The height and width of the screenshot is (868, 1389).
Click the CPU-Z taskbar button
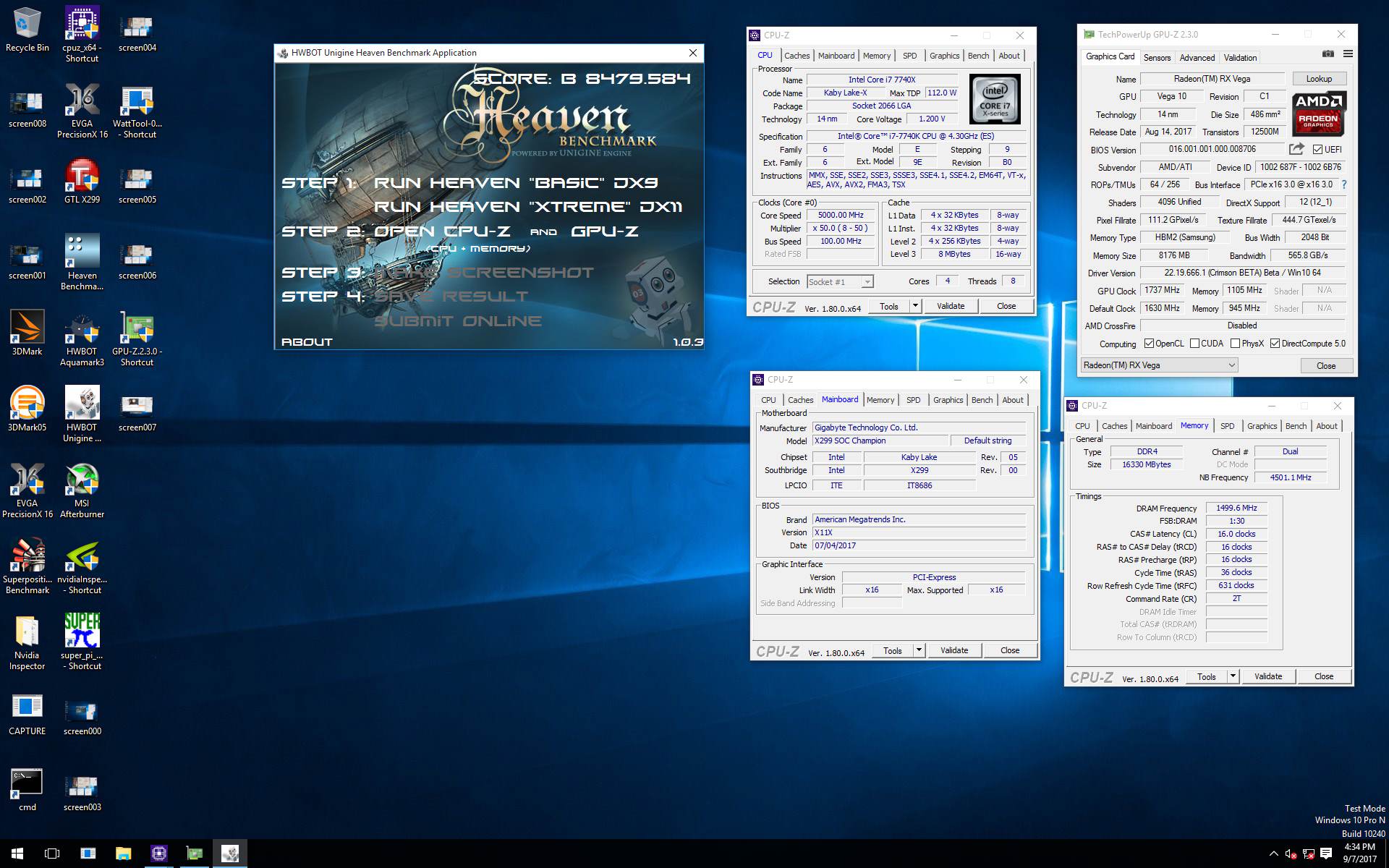158,854
